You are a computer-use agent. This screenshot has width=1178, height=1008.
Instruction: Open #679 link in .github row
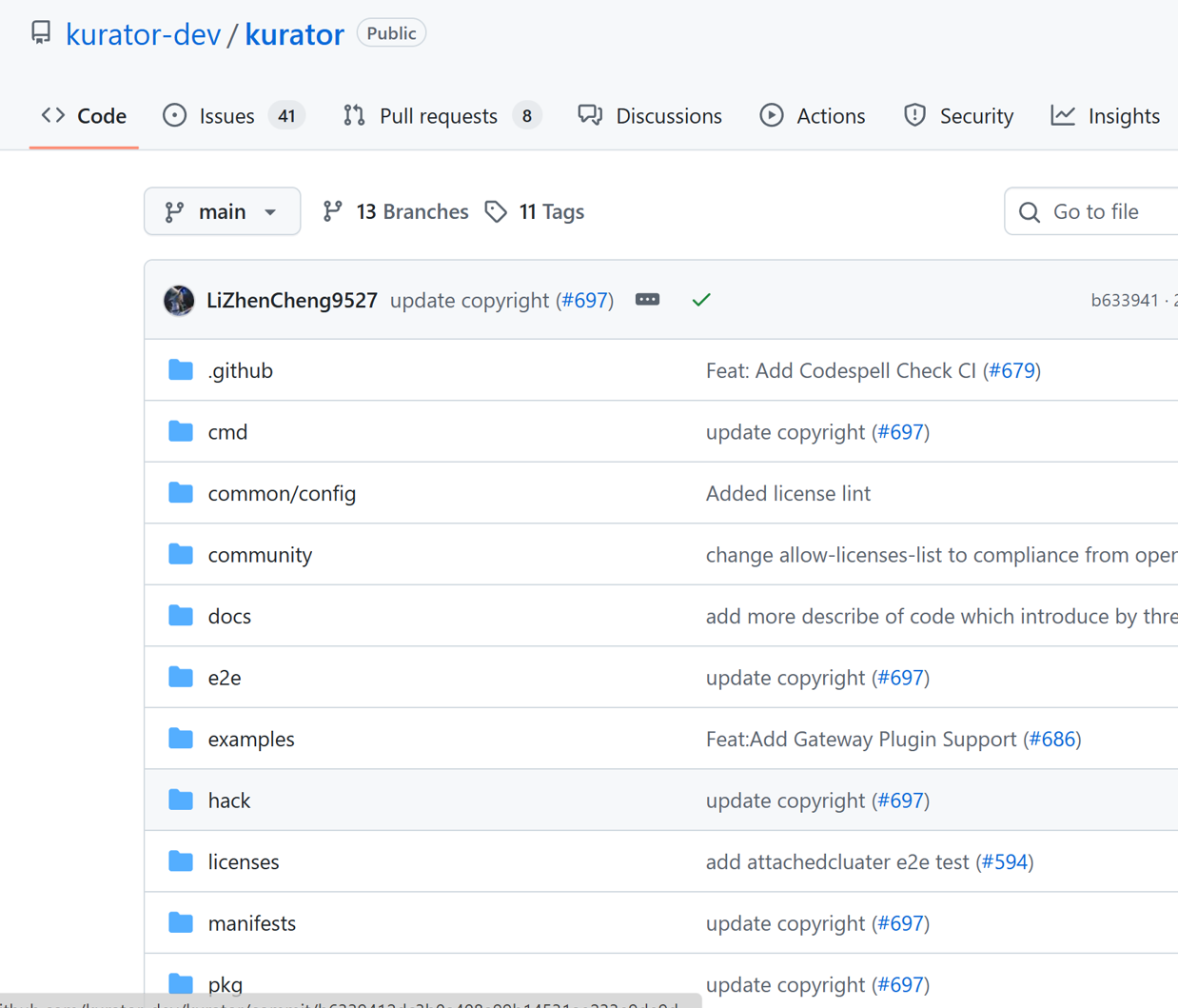(x=1012, y=370)
